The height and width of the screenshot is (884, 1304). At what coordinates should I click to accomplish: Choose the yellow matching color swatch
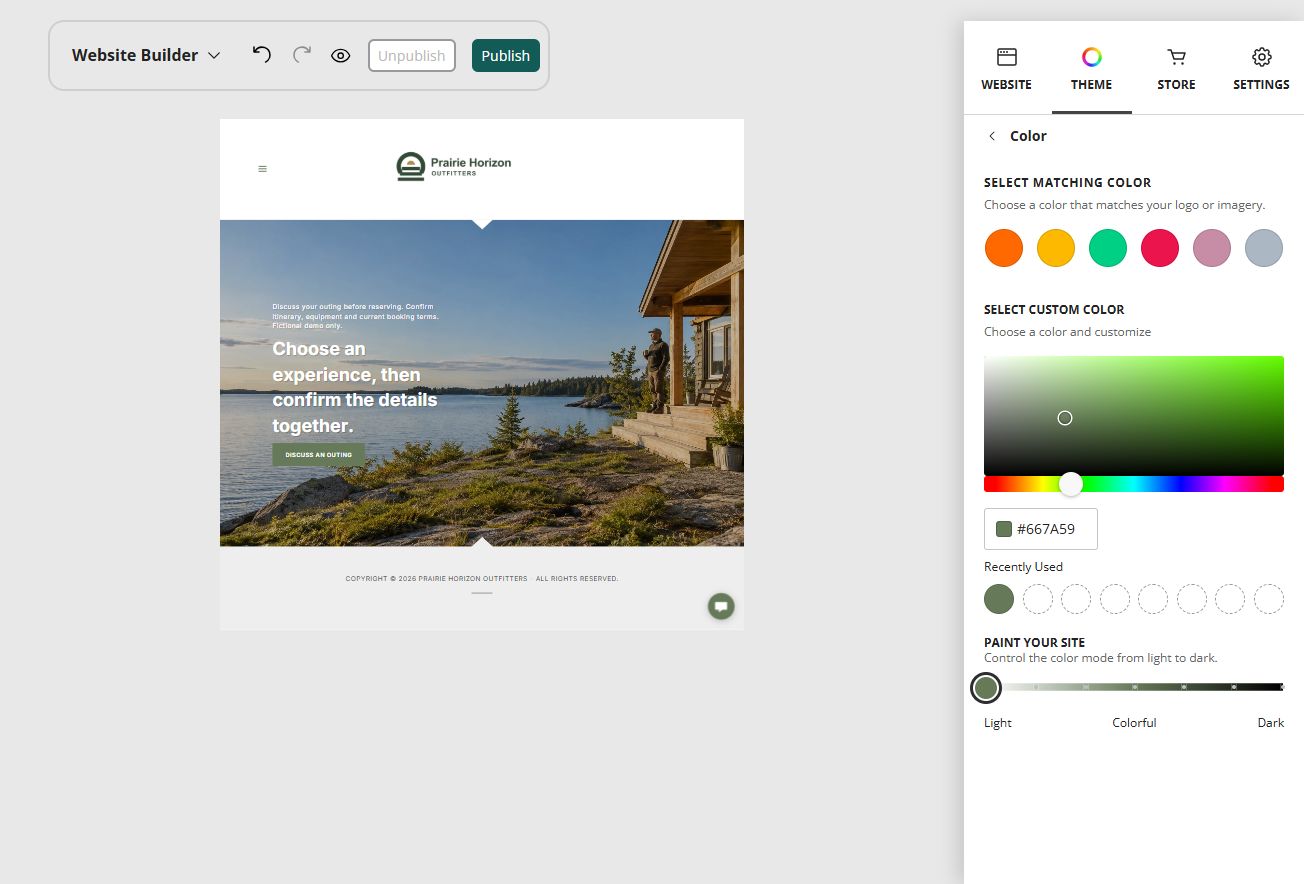(1056, 248)
